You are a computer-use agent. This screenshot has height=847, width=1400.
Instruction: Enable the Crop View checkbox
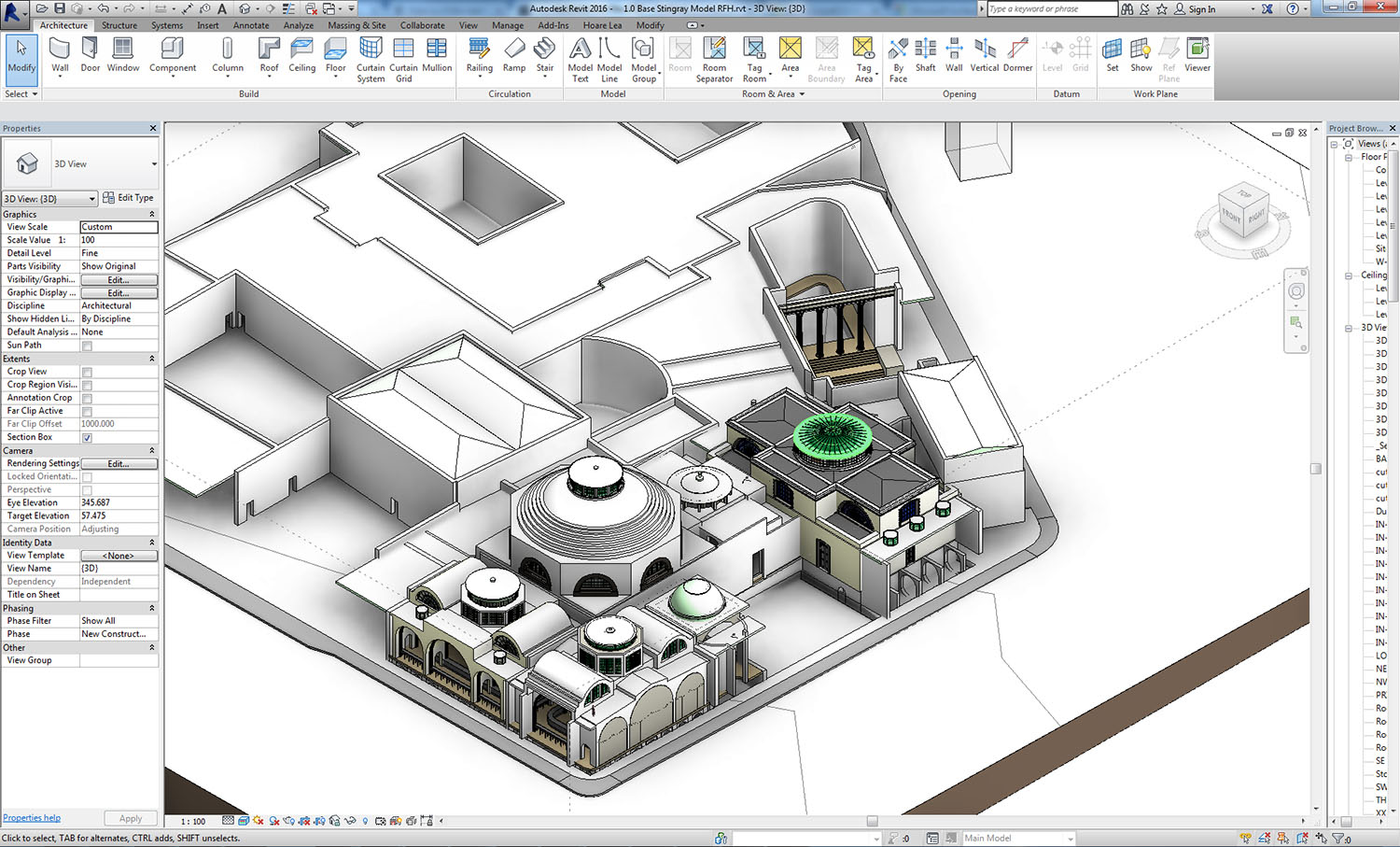[87, 372]
